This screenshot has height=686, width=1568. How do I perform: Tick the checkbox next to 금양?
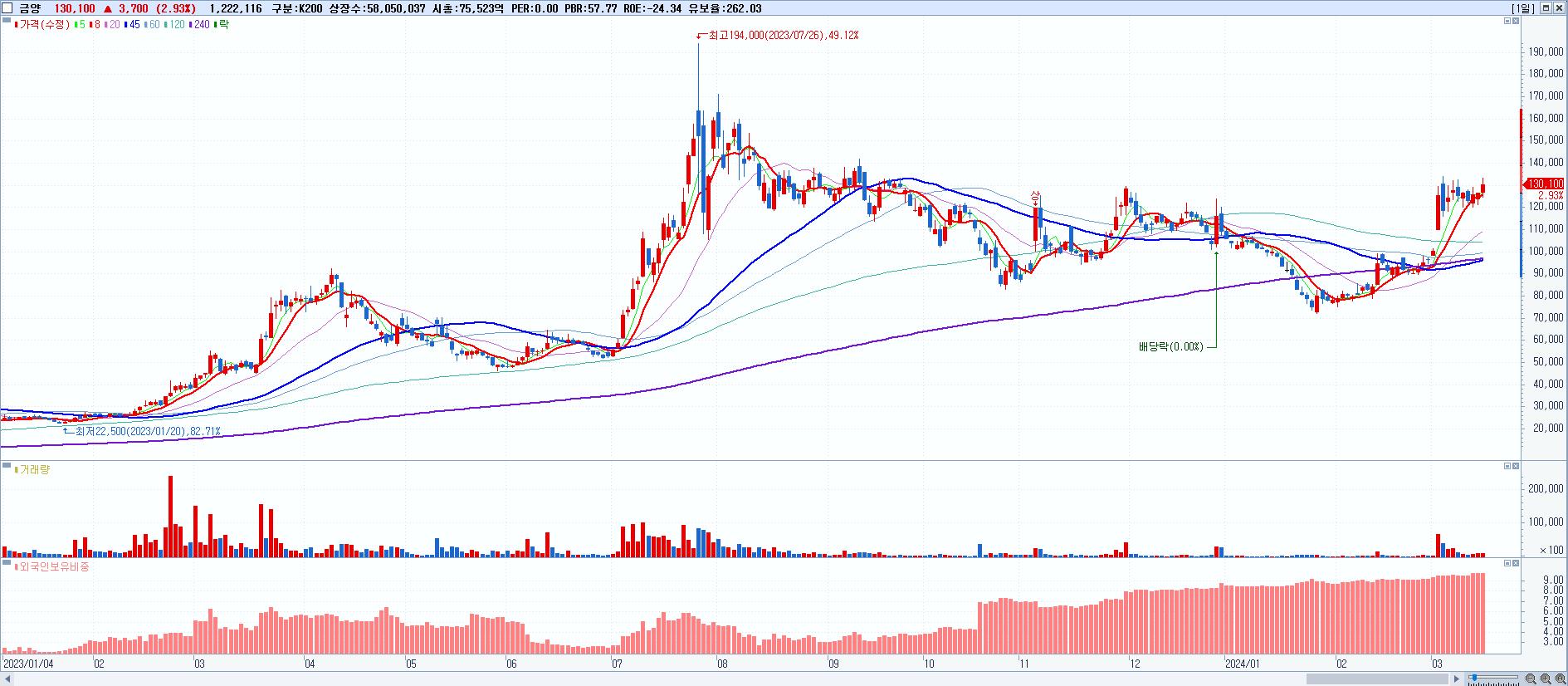[7, 8]
